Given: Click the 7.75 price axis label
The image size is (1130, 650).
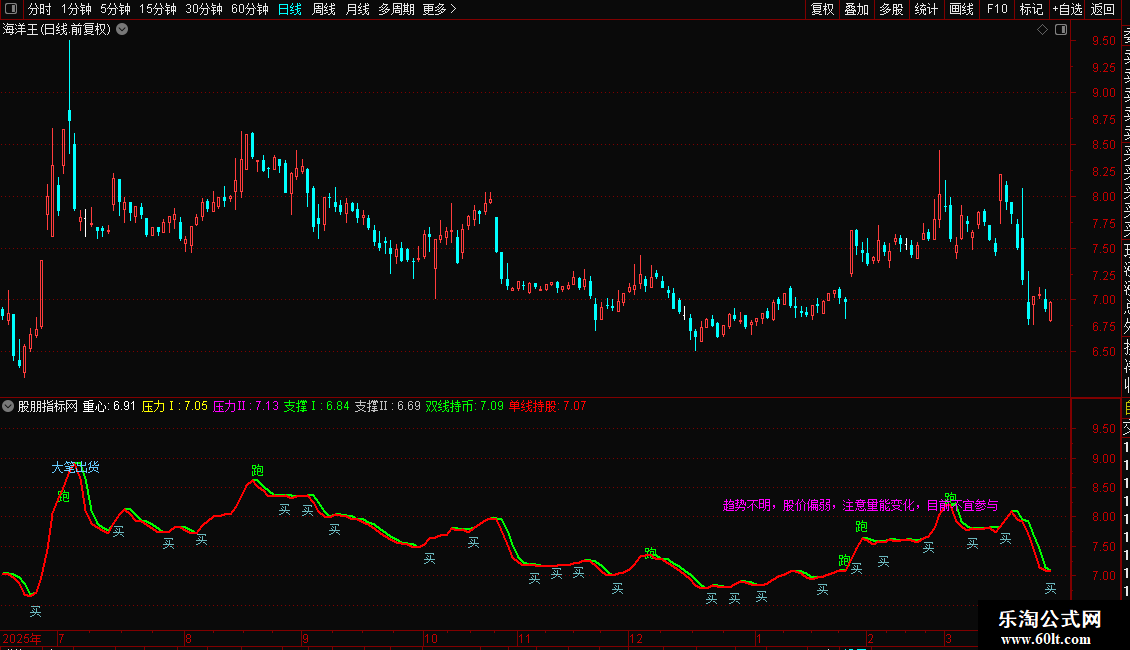Looking at the screenshot, I should click(x=1103, y=223).
